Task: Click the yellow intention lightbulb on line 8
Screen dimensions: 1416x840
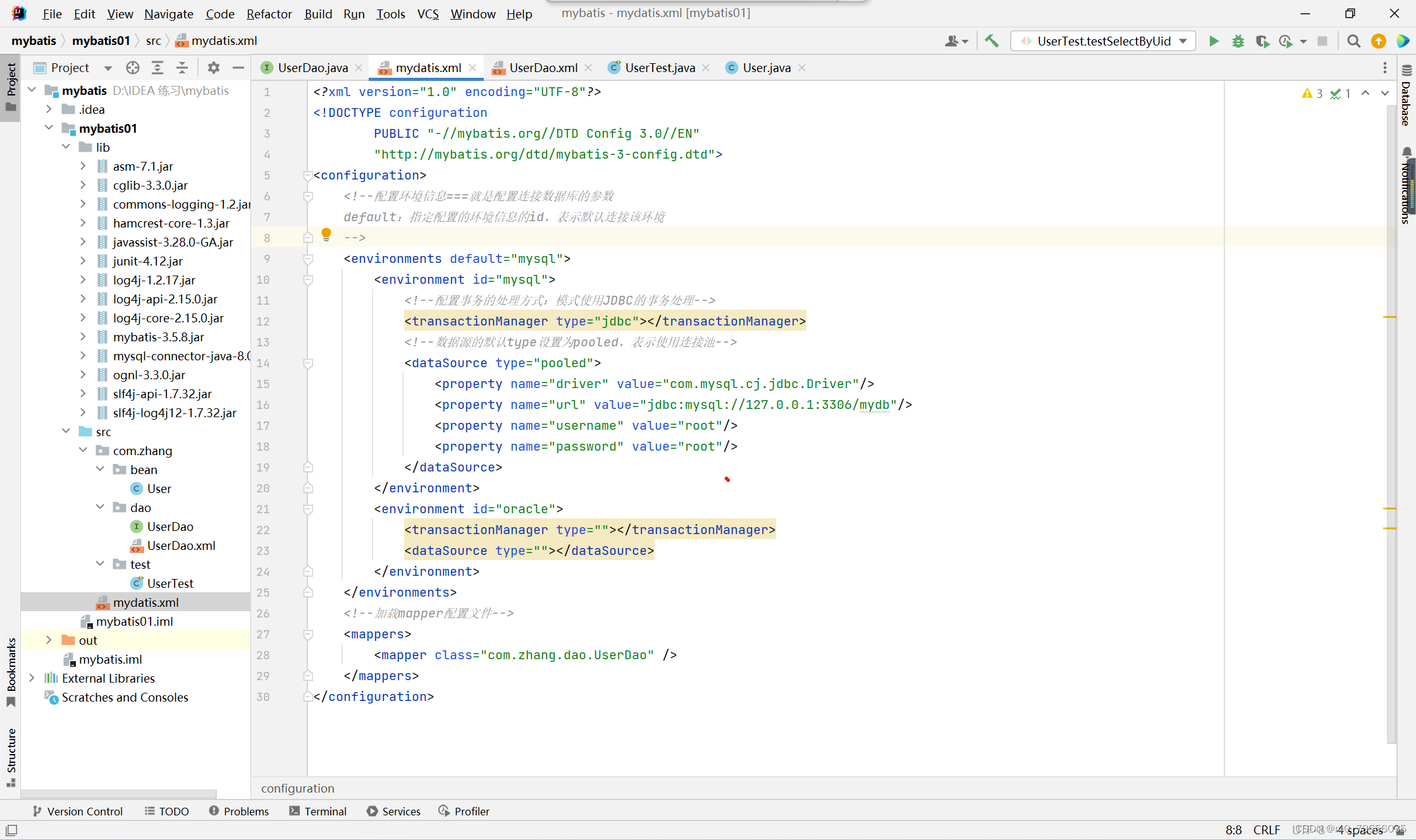Action: 326,234
